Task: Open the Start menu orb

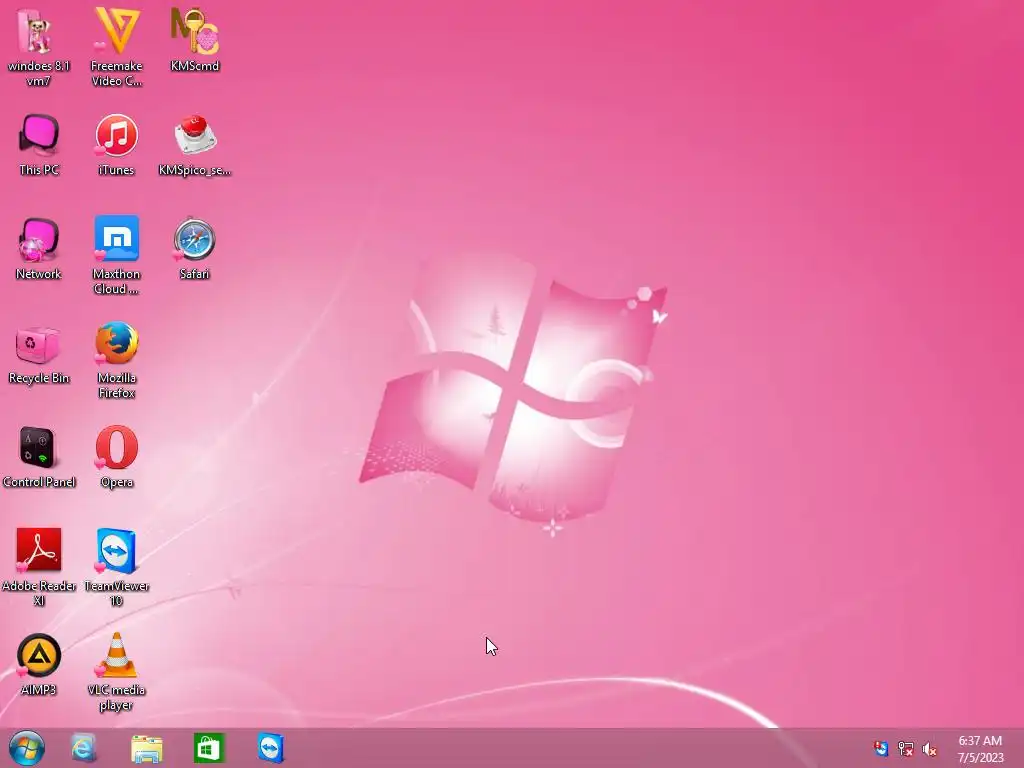Action: click(x=27, y=748)
